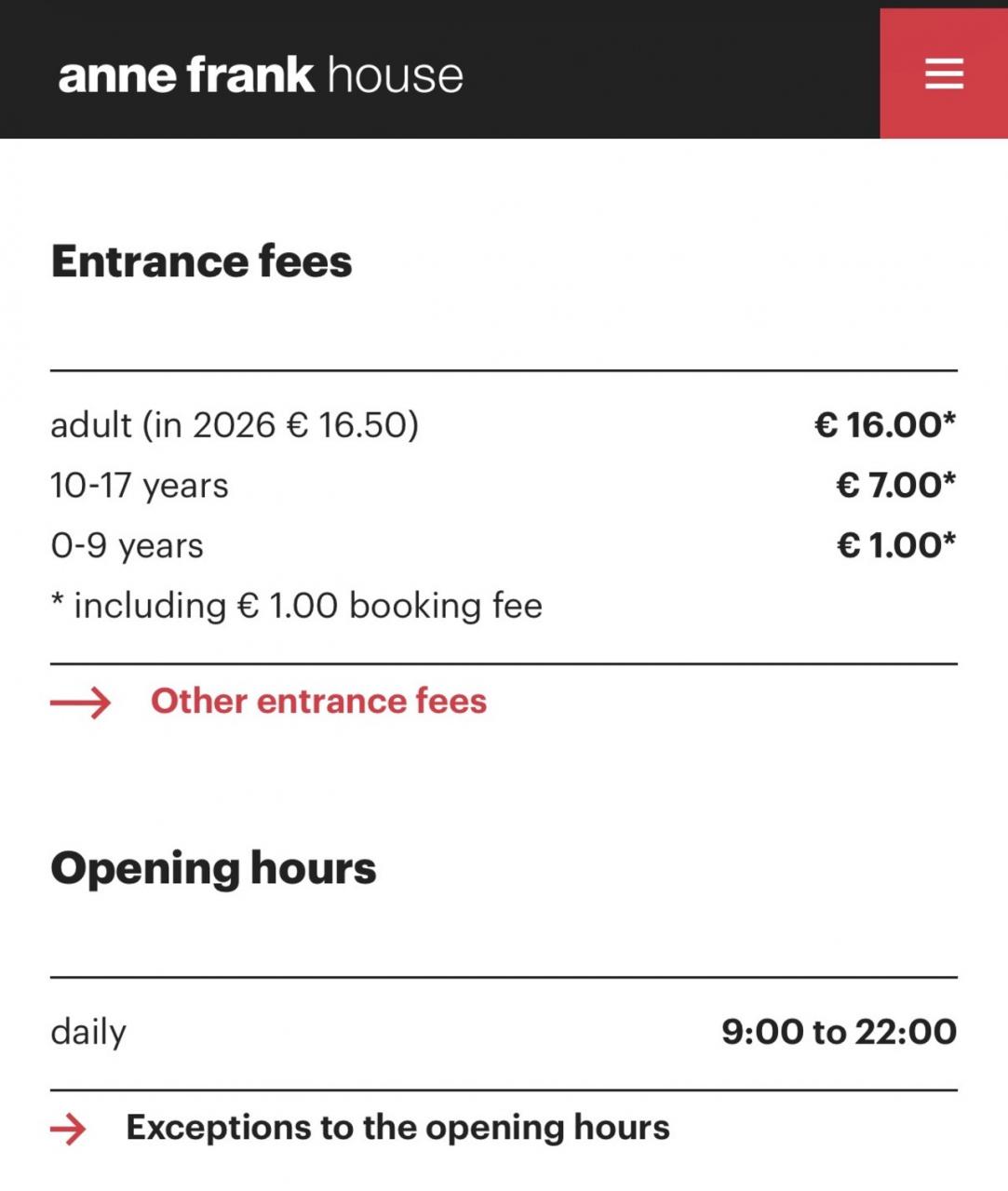Click the 10-17 years label
Viewport: 1008px width, 1191px height.
(x=140, y=486)
